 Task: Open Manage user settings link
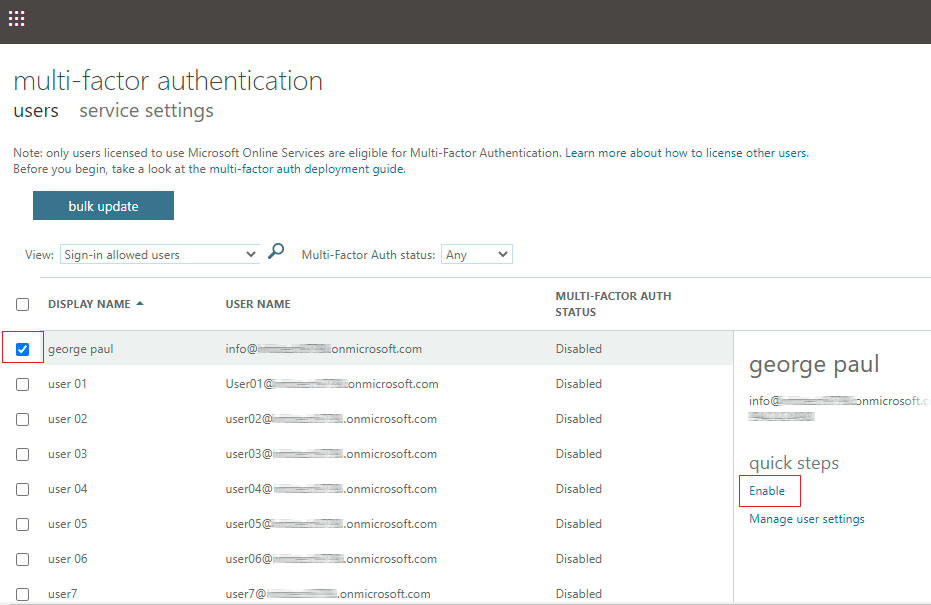tap(806, 519)
